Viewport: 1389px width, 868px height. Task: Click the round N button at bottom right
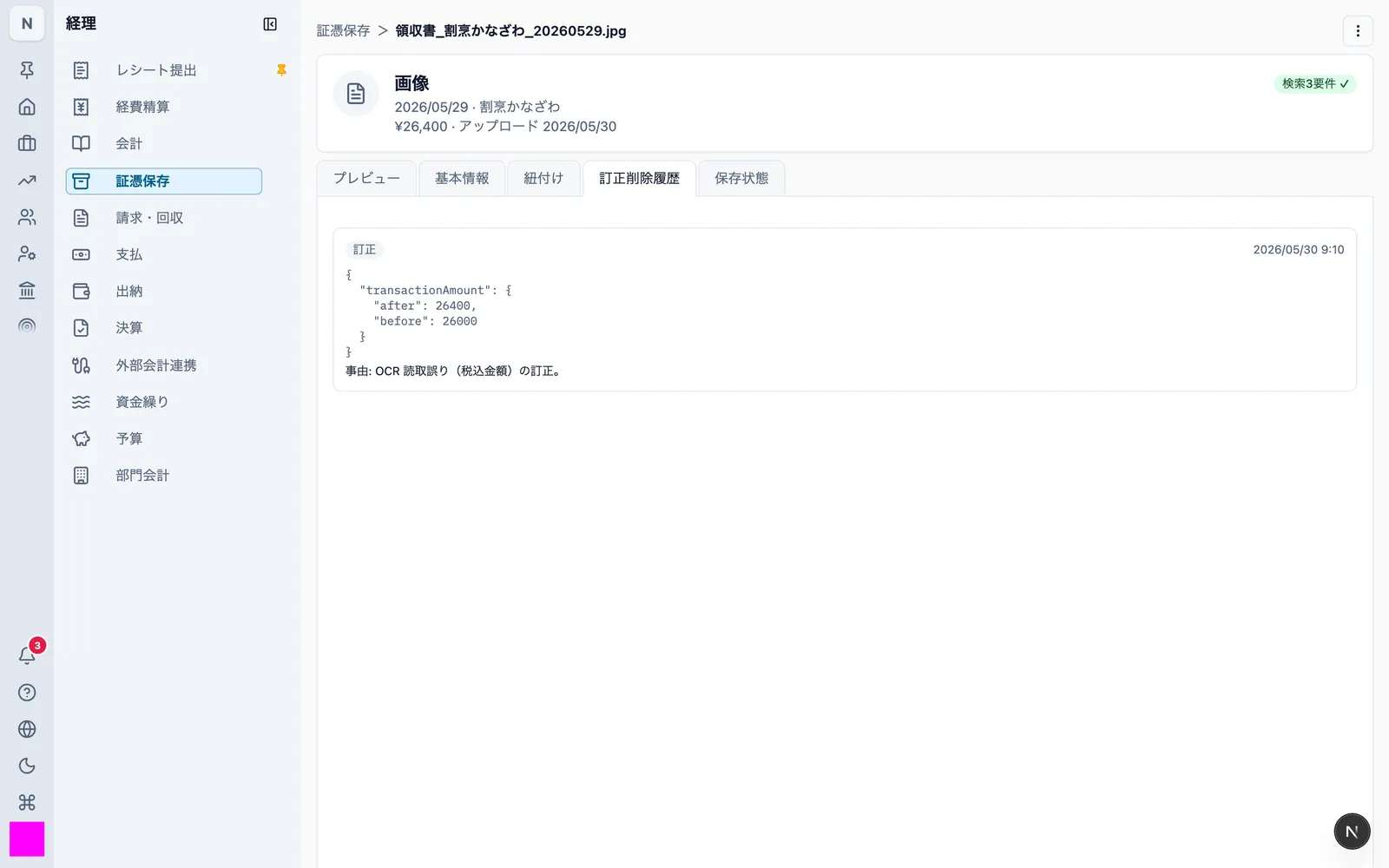pyautogui.click(x=1352, y=832)
